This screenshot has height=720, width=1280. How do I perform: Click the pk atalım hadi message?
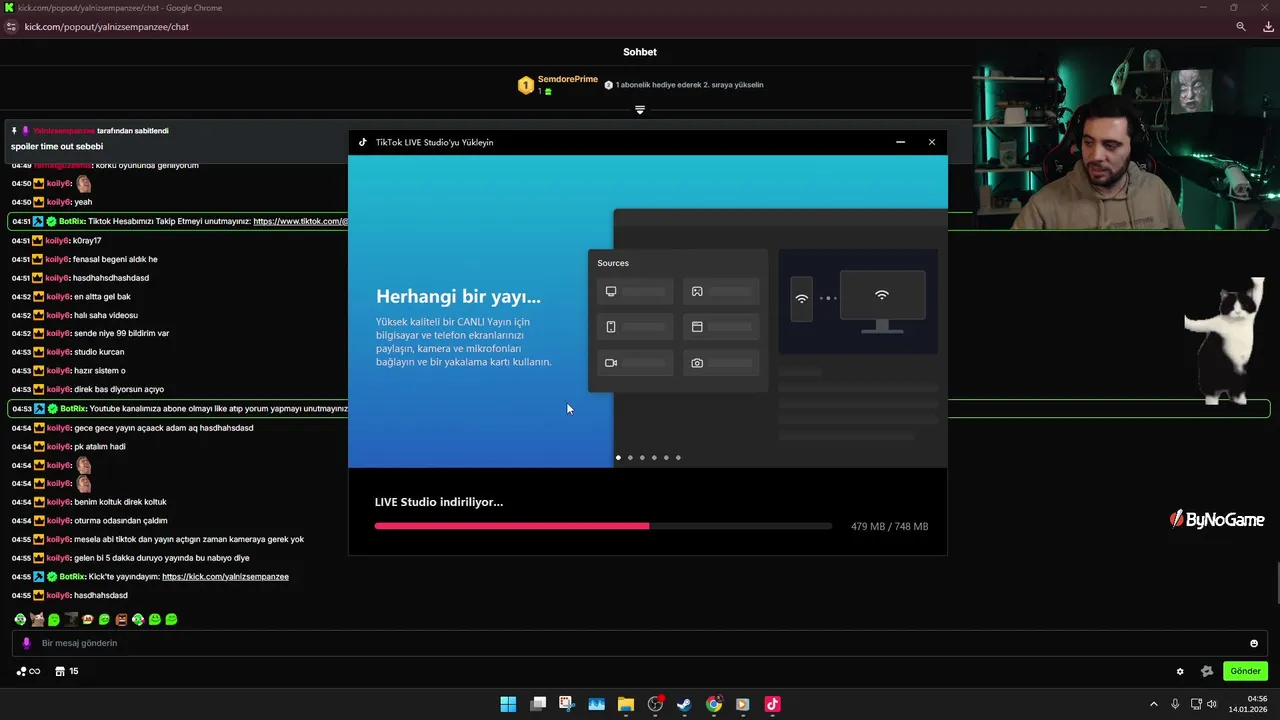pyautogui.click(x=100, y=447)
